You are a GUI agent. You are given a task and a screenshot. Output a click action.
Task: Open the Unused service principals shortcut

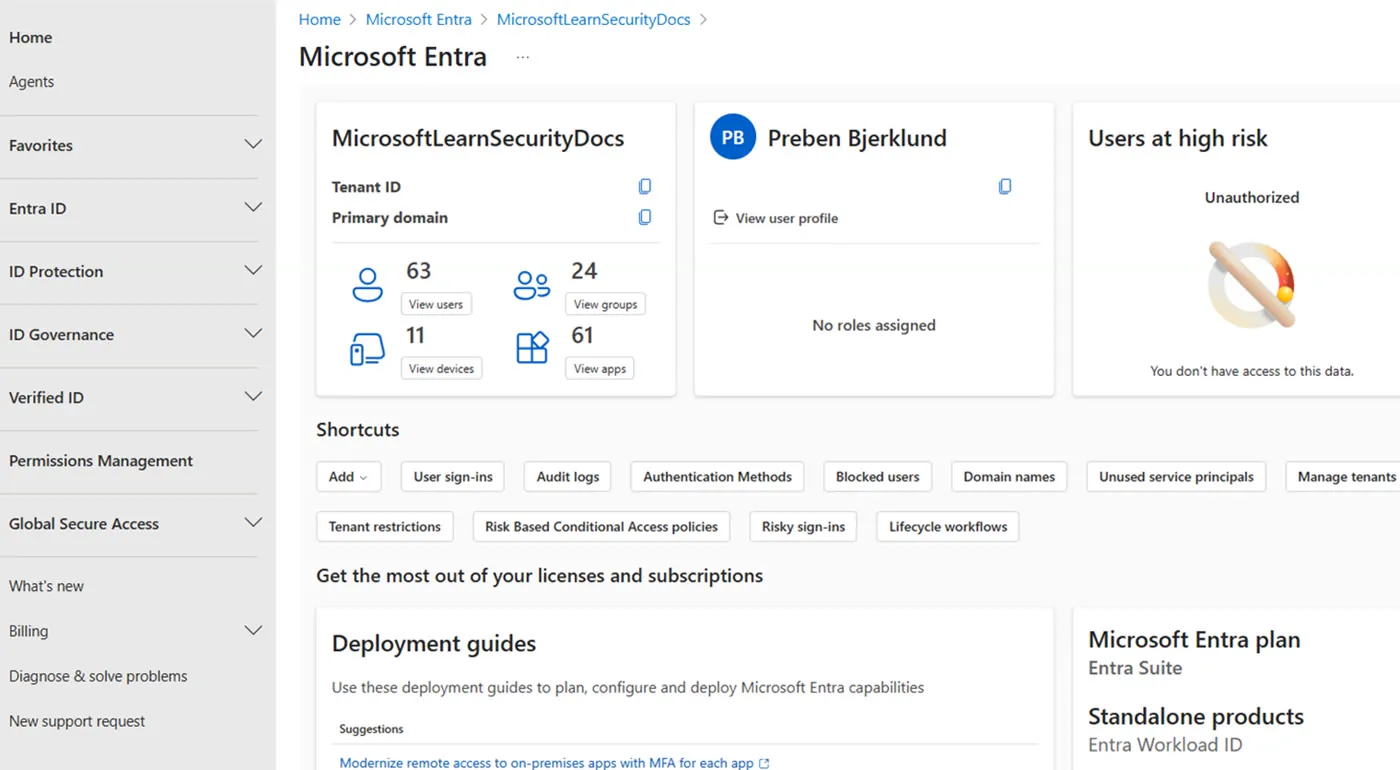click(1176, 477)
